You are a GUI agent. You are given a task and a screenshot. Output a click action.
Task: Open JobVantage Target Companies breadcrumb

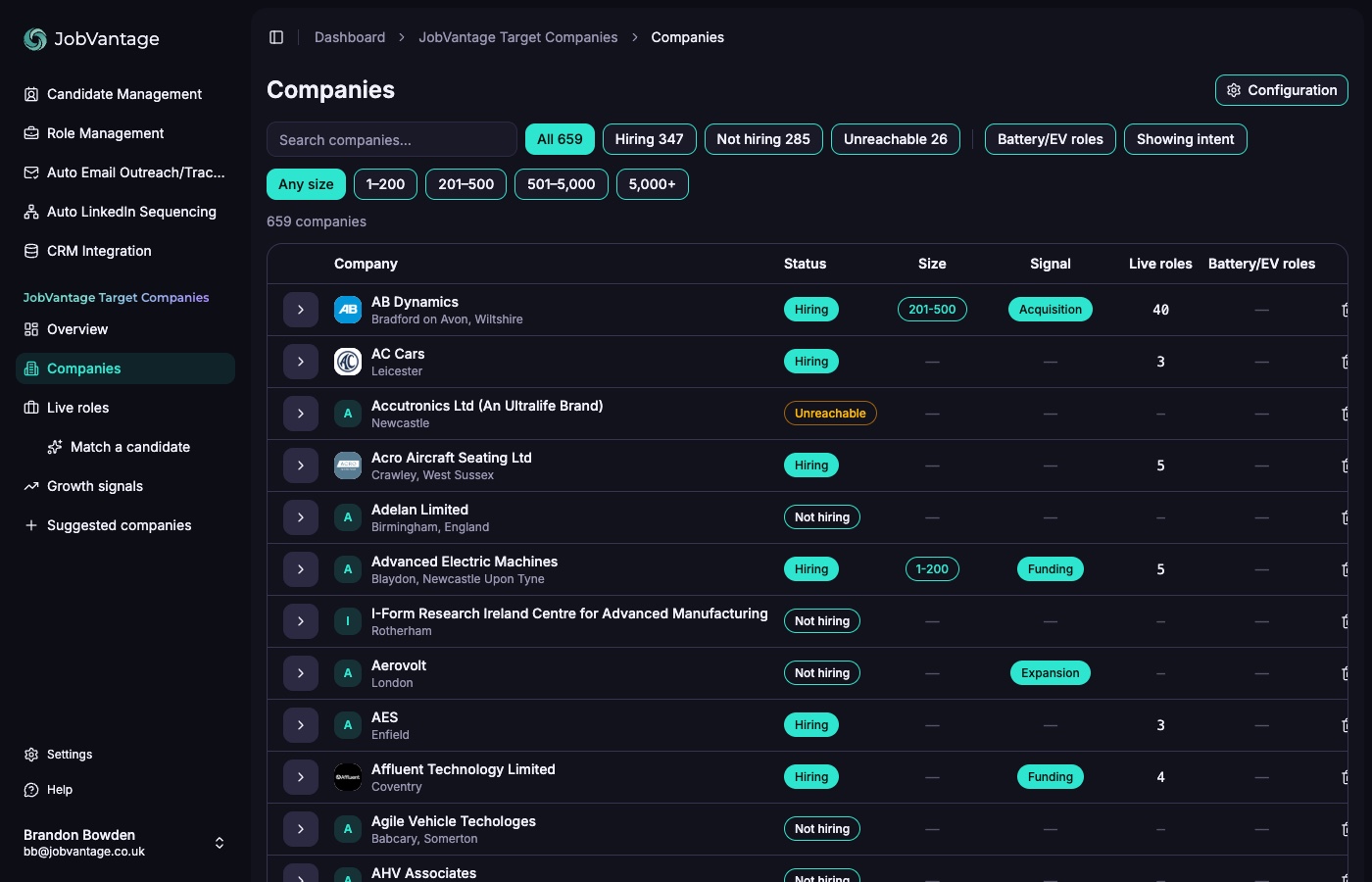(x=518, y=37)
